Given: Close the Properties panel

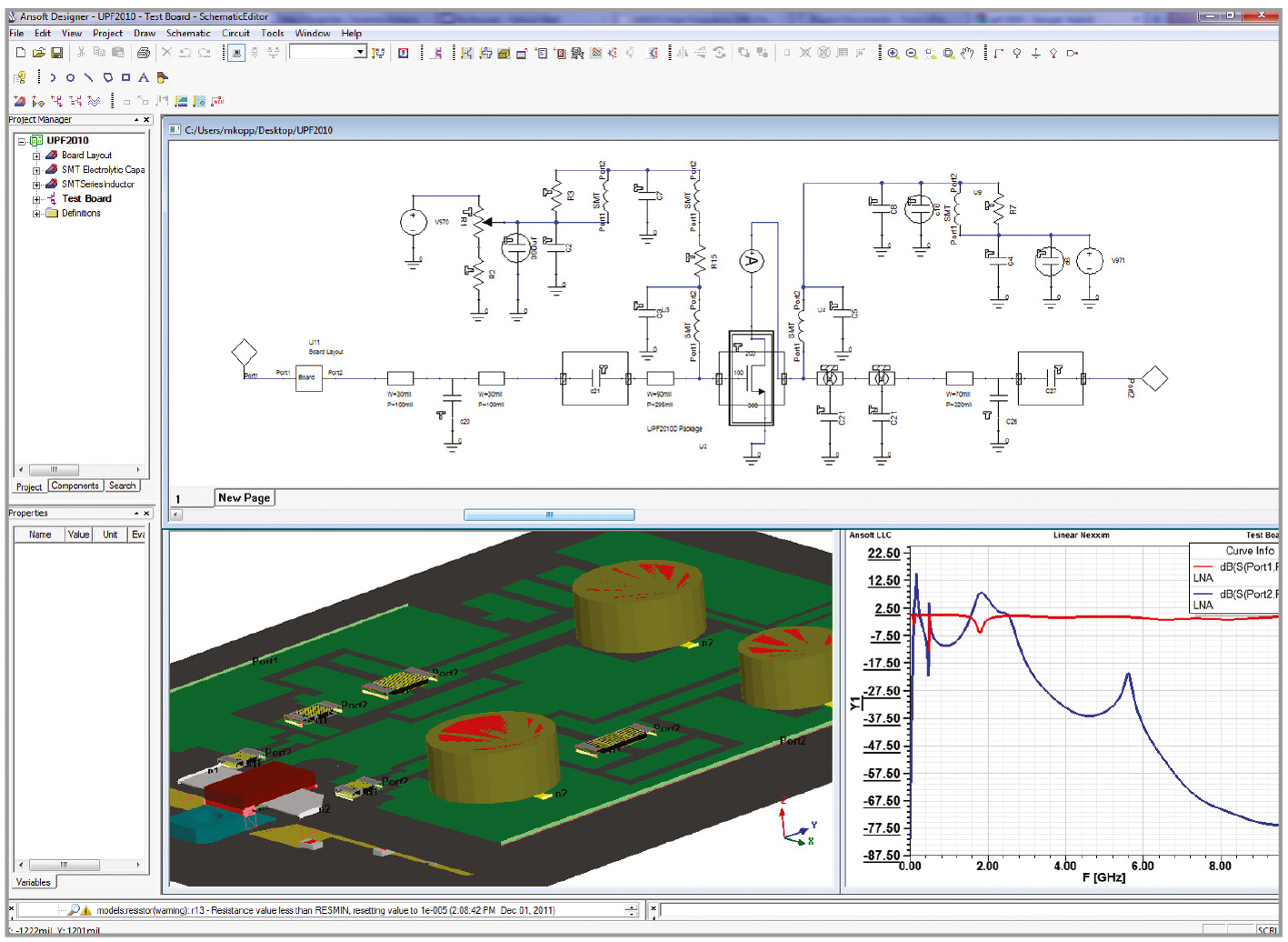Looking at the screenshot, I should pyautogui.click(x=146, y=514).
